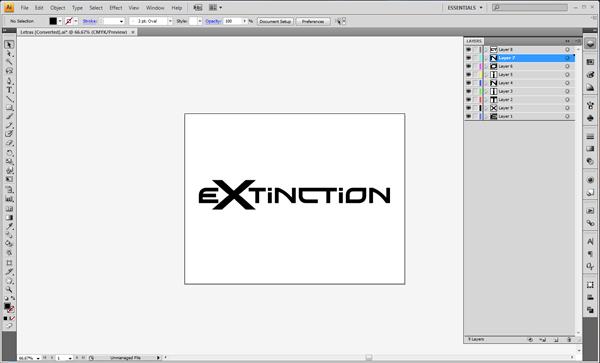Viewport: 600px width, 363px height.
Task: Toggle visibility of Layer 1
Action: coord(468,116)
